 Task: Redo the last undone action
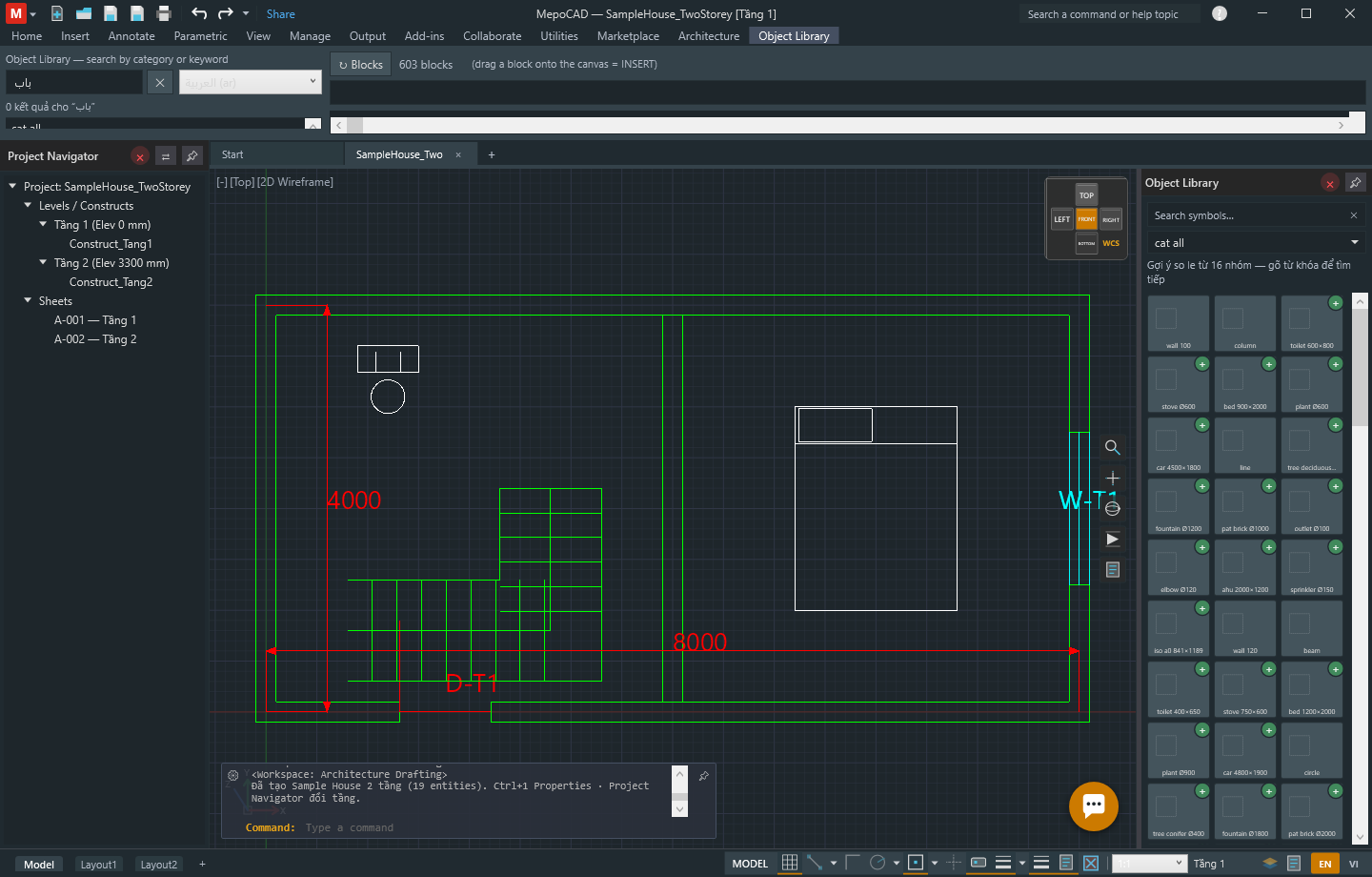tap(226, 13)
